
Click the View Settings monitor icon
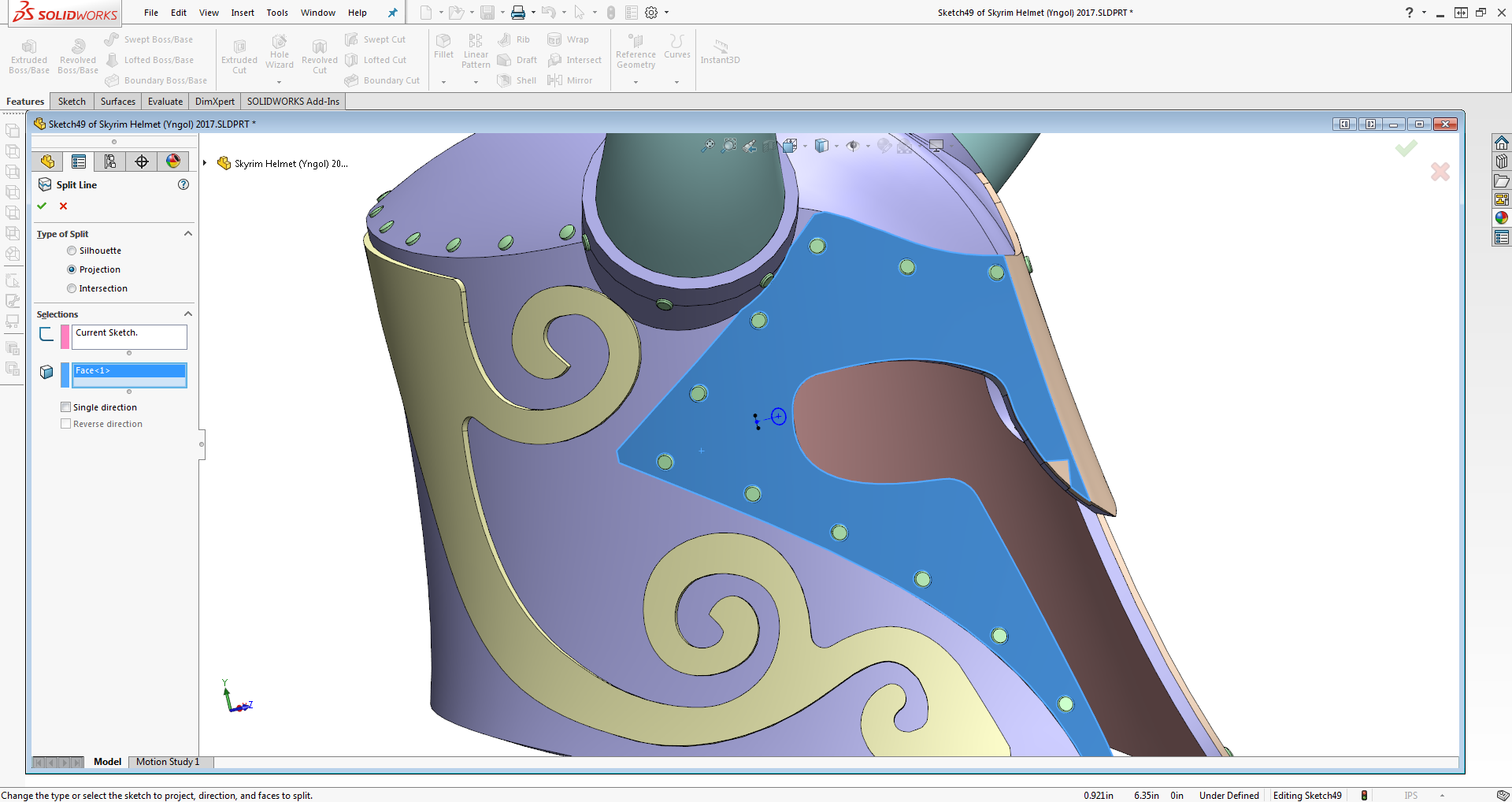(936, 145)
